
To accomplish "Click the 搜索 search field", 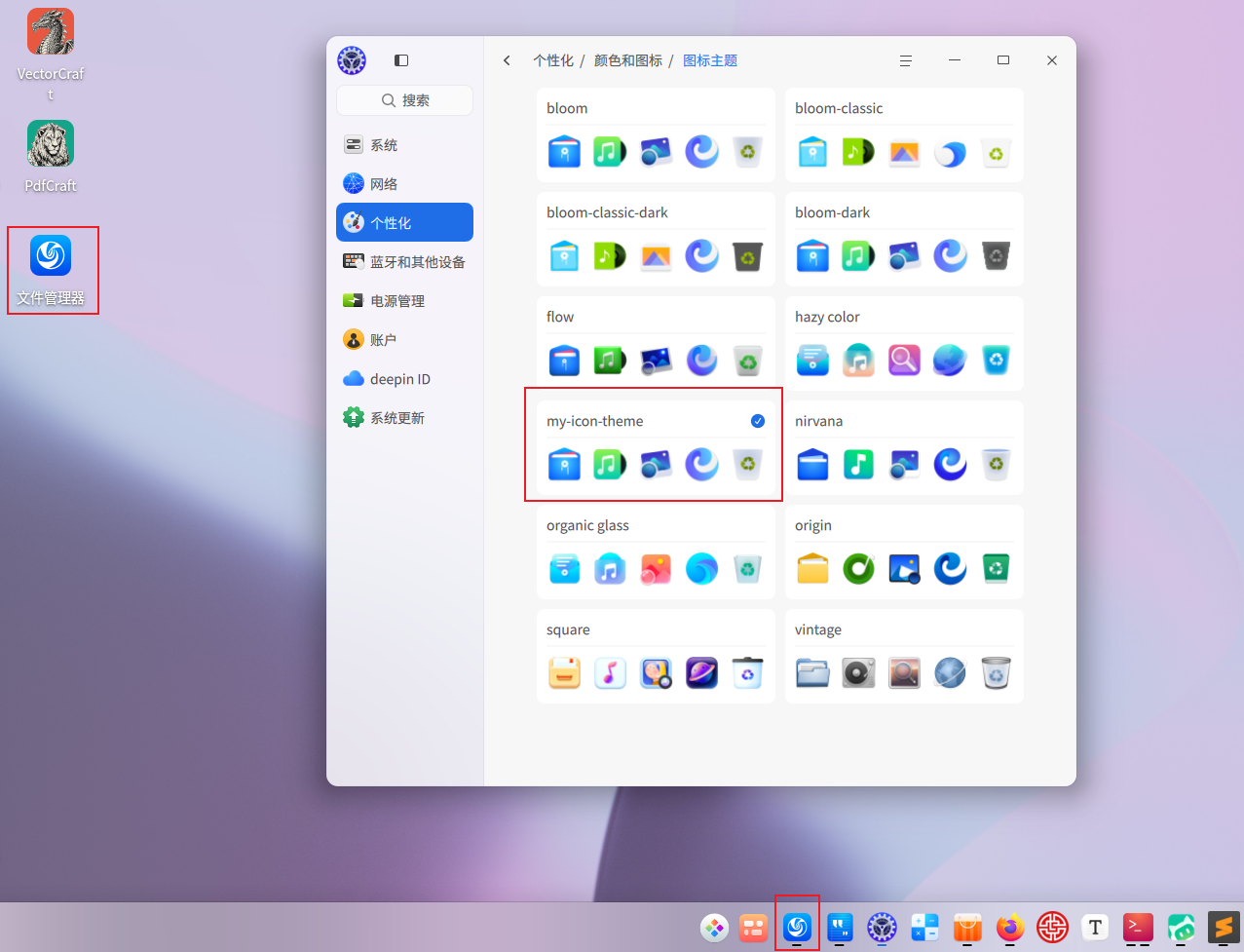I will pos(404,100).
